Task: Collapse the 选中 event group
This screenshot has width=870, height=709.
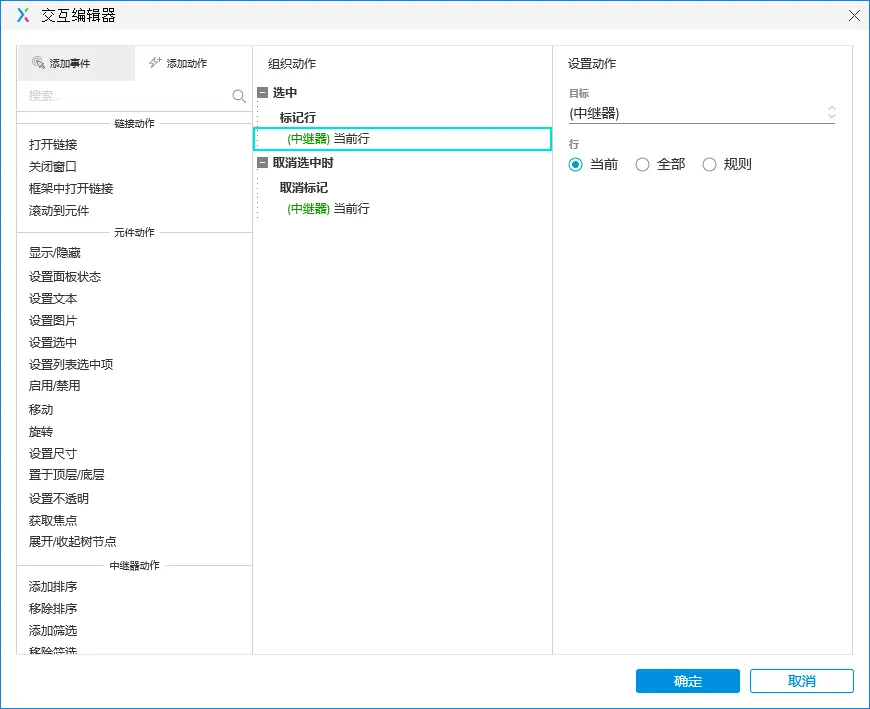Action: (263, 93)
